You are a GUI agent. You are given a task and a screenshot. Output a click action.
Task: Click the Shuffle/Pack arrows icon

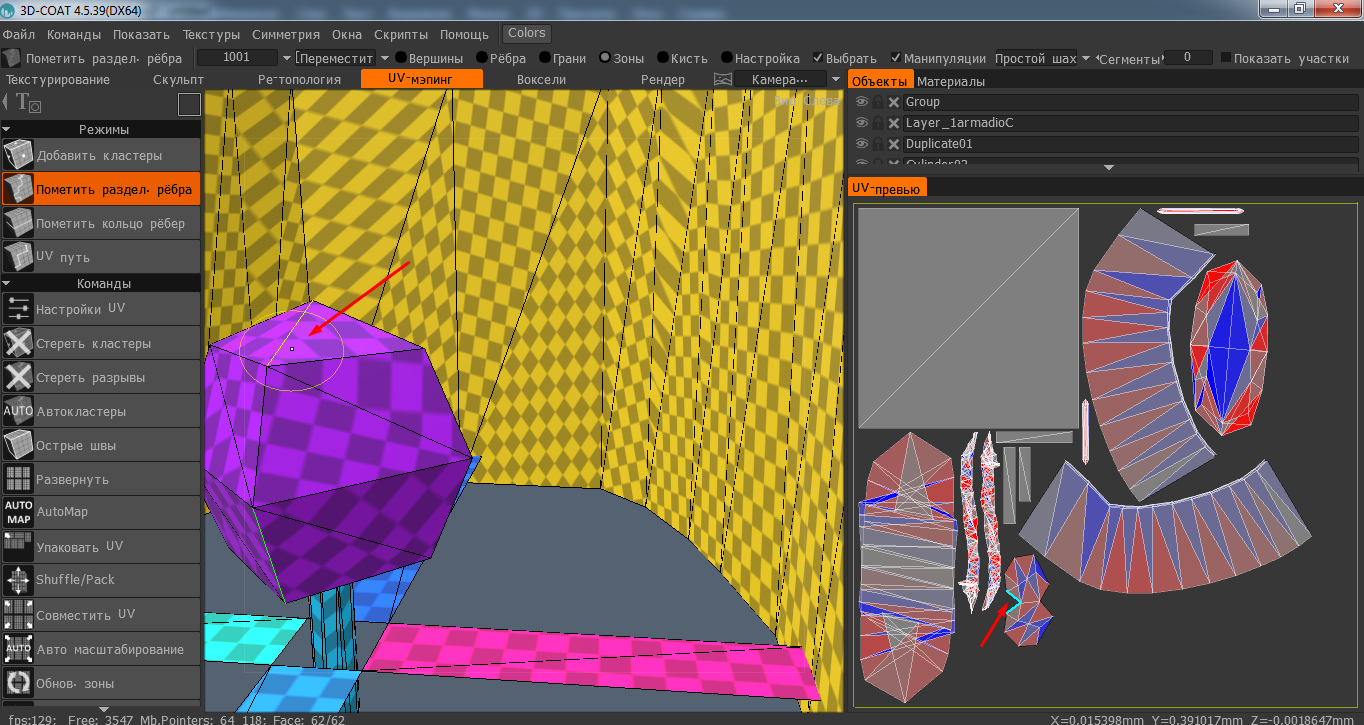pyautogui.click(x=18, y=580)
